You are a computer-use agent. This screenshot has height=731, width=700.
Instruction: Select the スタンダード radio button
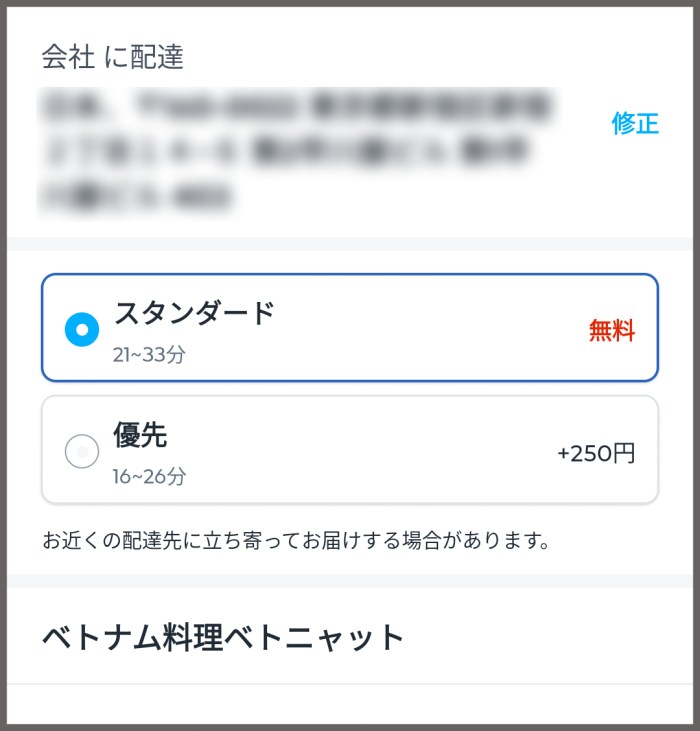[82, 329]
